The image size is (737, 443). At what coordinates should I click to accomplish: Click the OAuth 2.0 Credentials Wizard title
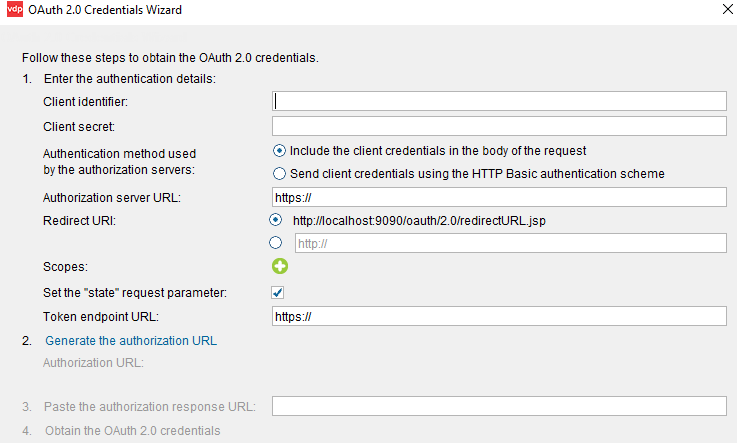105,10
